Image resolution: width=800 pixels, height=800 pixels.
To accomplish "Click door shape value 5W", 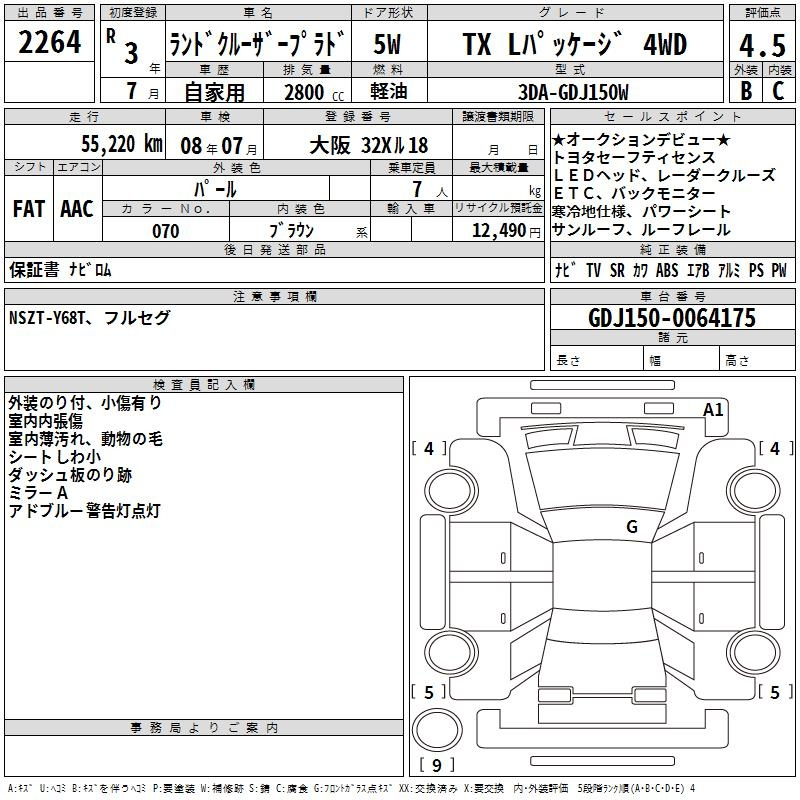I will click(x=387, y=44).
